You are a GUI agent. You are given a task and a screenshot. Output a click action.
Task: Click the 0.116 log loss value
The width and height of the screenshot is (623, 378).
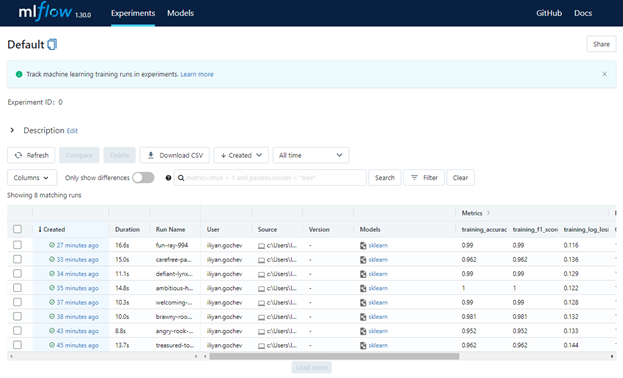(x=571, y=245)
